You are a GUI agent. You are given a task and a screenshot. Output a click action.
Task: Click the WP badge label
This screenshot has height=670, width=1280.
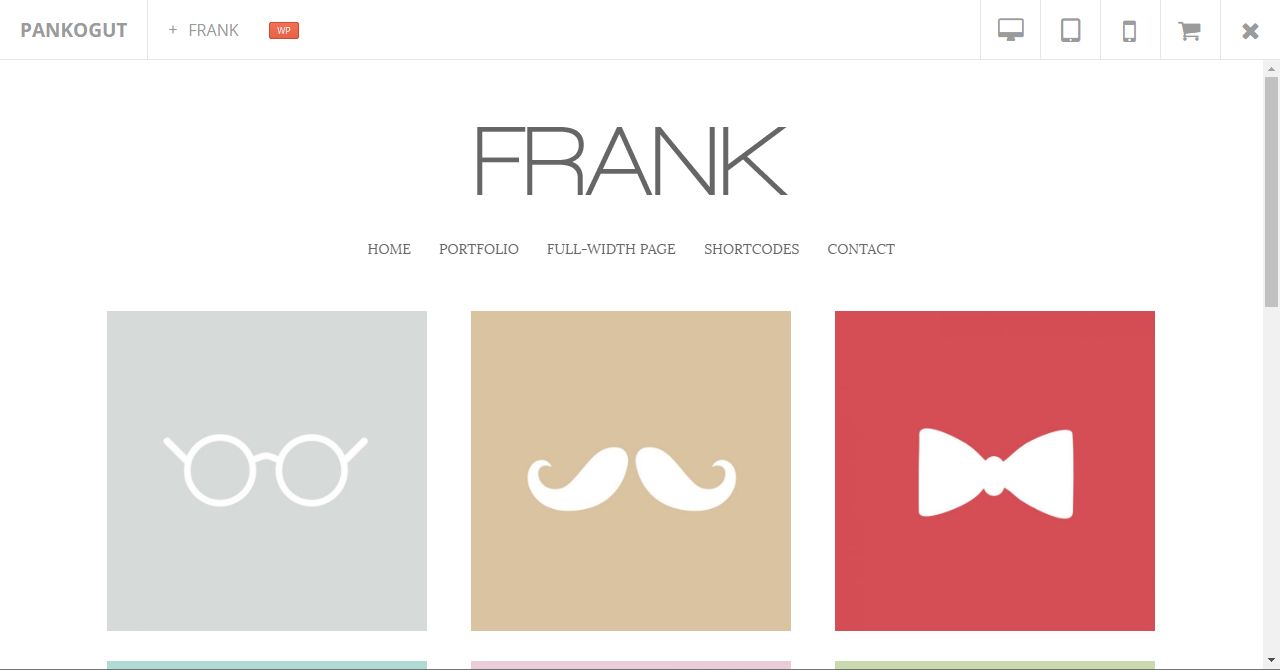click(284, 30)
